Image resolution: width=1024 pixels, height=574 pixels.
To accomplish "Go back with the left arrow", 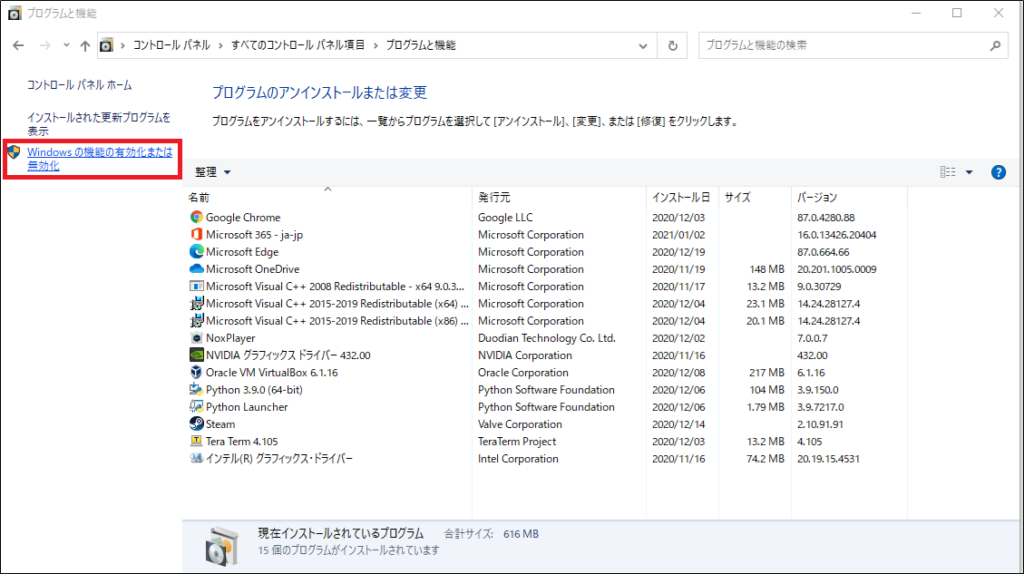I will pyautogui.click(x=18, y=45).
